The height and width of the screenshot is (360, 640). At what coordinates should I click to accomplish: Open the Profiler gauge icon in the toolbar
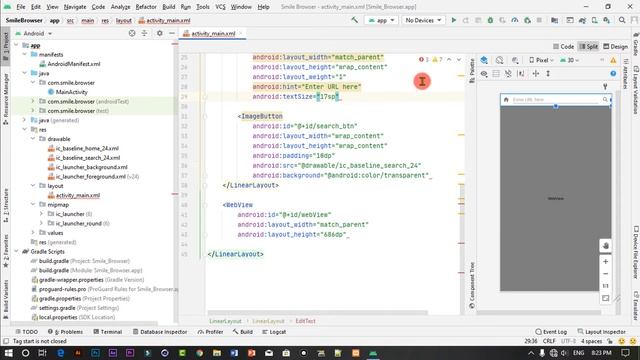tap(515, 20)
